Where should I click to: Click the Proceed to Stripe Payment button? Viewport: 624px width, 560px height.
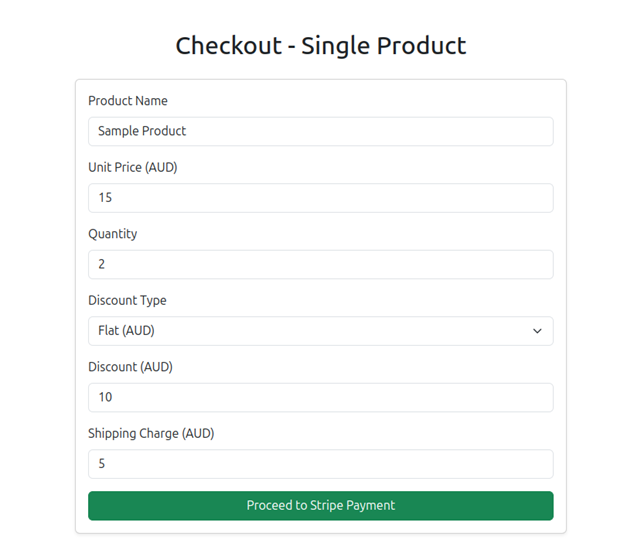[320, 506]
